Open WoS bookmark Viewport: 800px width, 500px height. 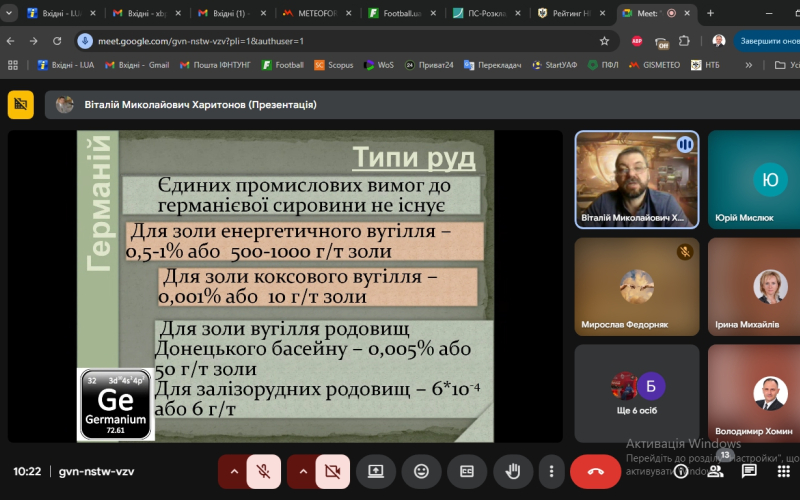tap(379, 65)
